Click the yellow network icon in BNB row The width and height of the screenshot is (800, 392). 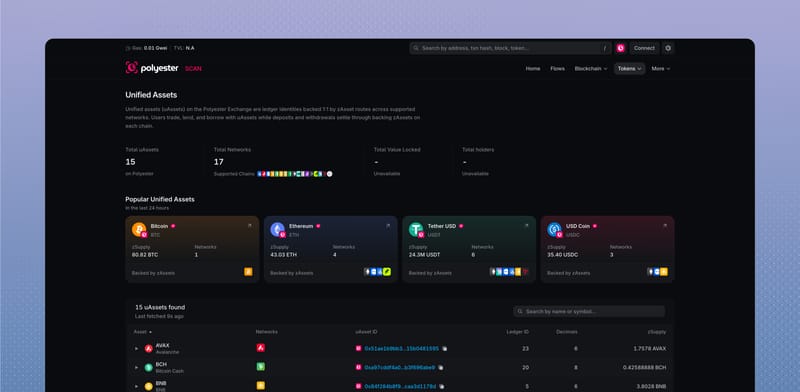[260, 385]
